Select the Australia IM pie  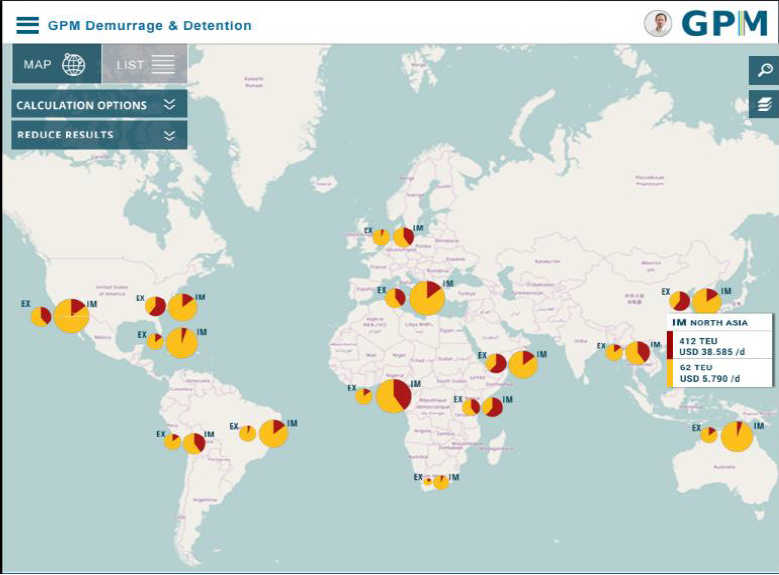coord(737,436)
